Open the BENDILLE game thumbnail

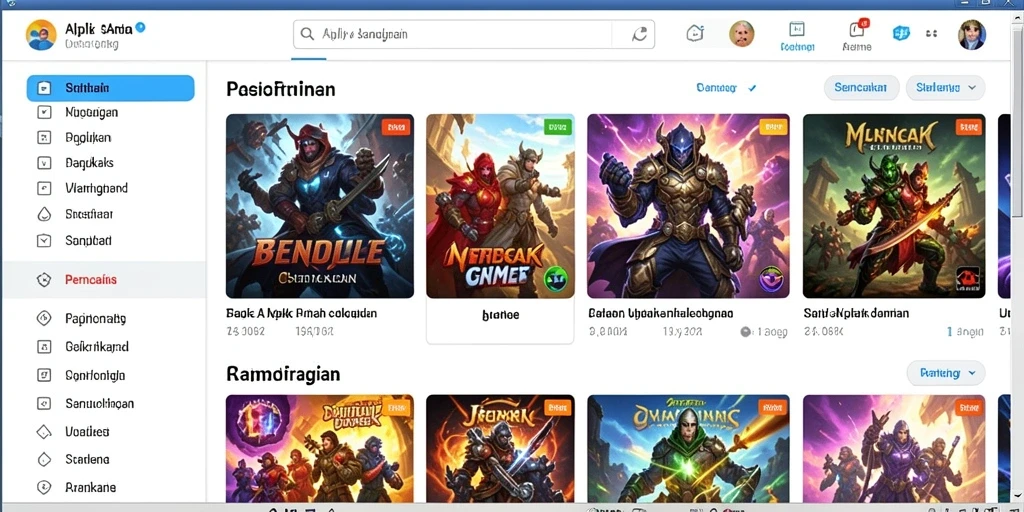coord(320,206)
